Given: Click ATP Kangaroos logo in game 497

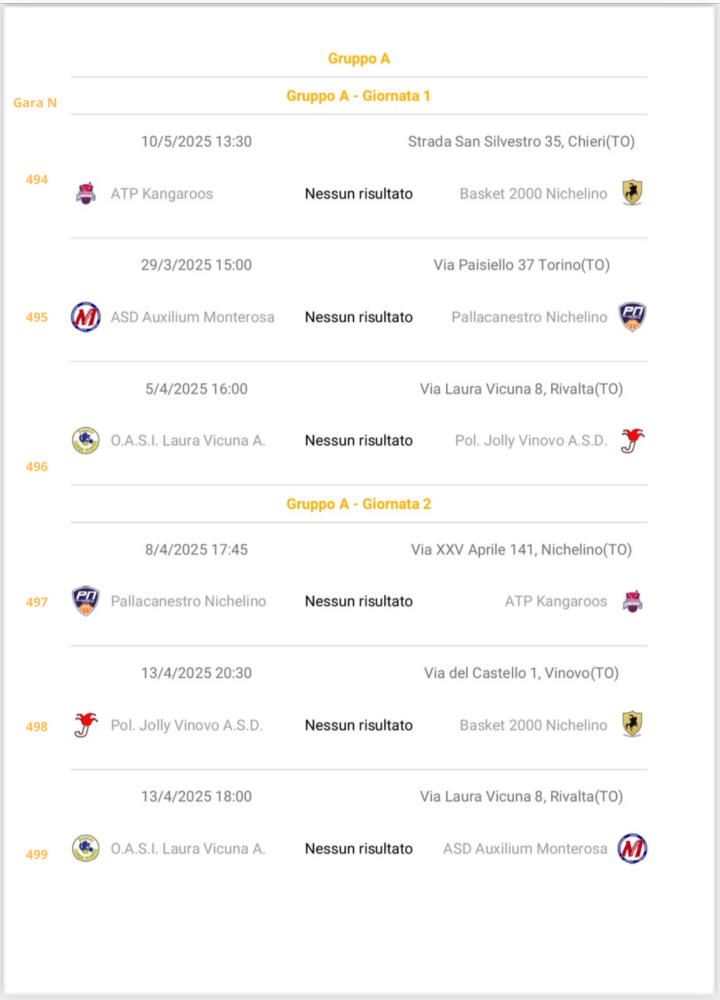Looking at the screenshot, I should pyautogui.click(x=632, y=601).
